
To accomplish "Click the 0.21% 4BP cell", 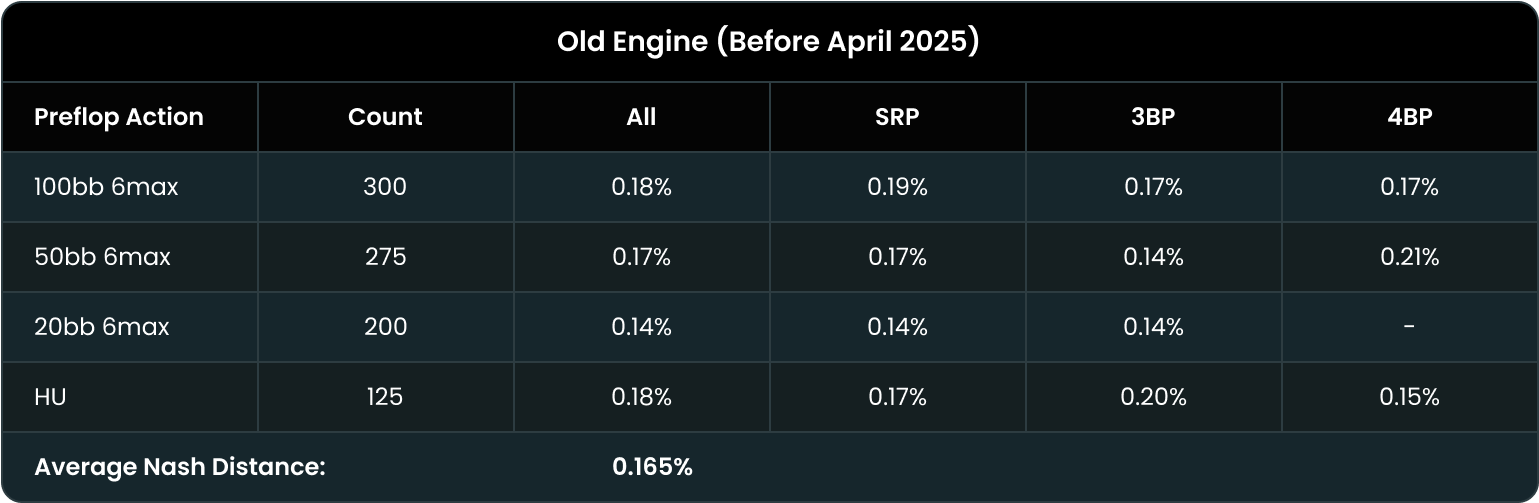I will tap(1409, 257).
